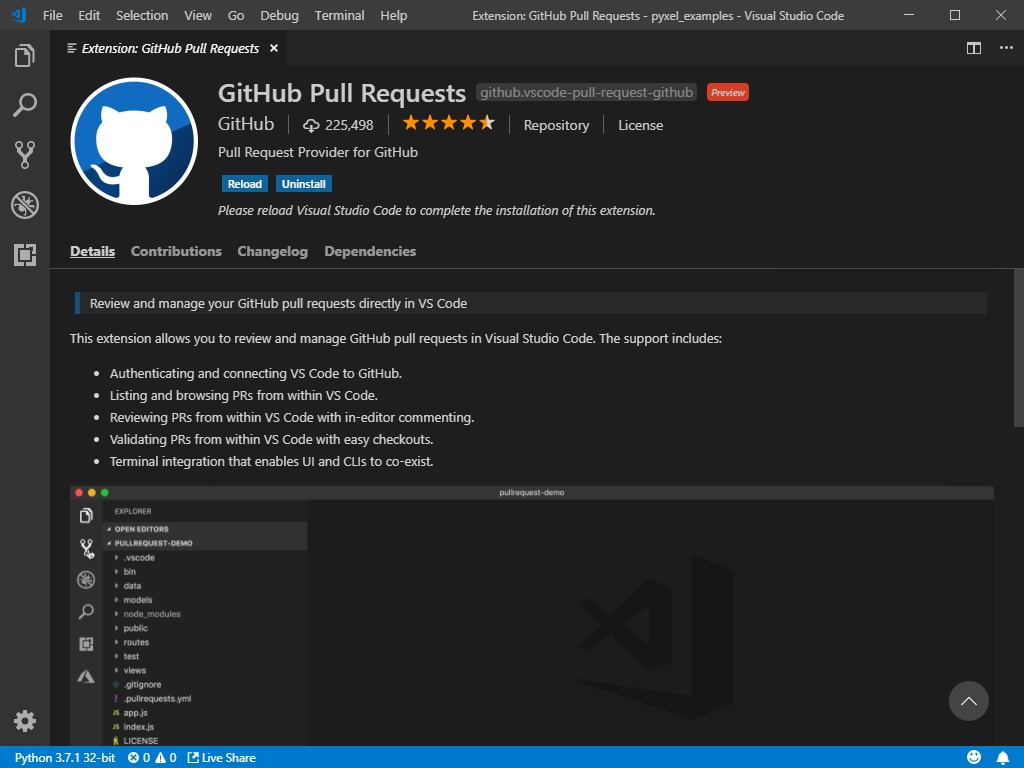Select the Debug icon in the activity bar

25,205
